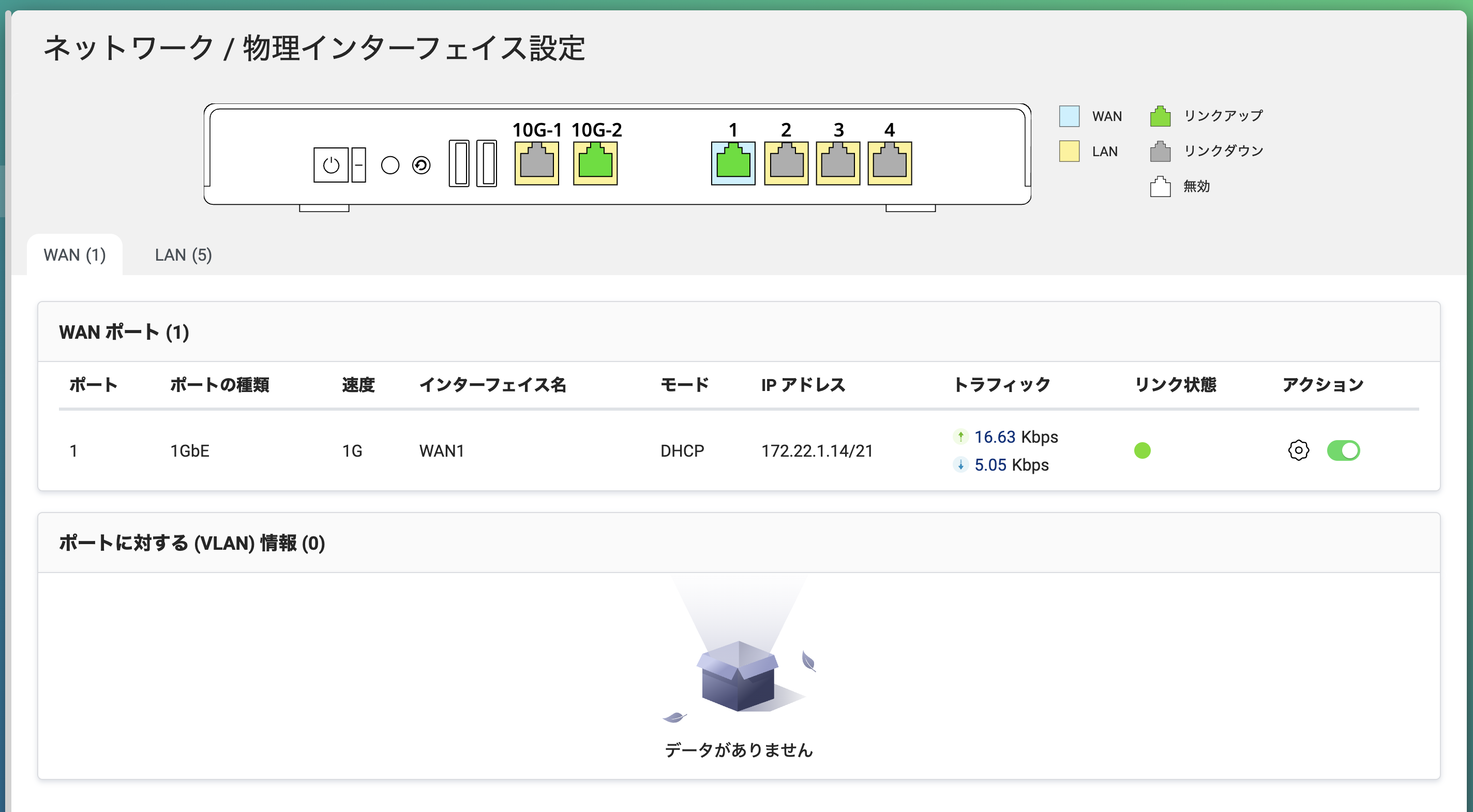This screenshot has width=1473, height=812.
Task: Switch to the LAN (5) tab
Action: point(184,254)
